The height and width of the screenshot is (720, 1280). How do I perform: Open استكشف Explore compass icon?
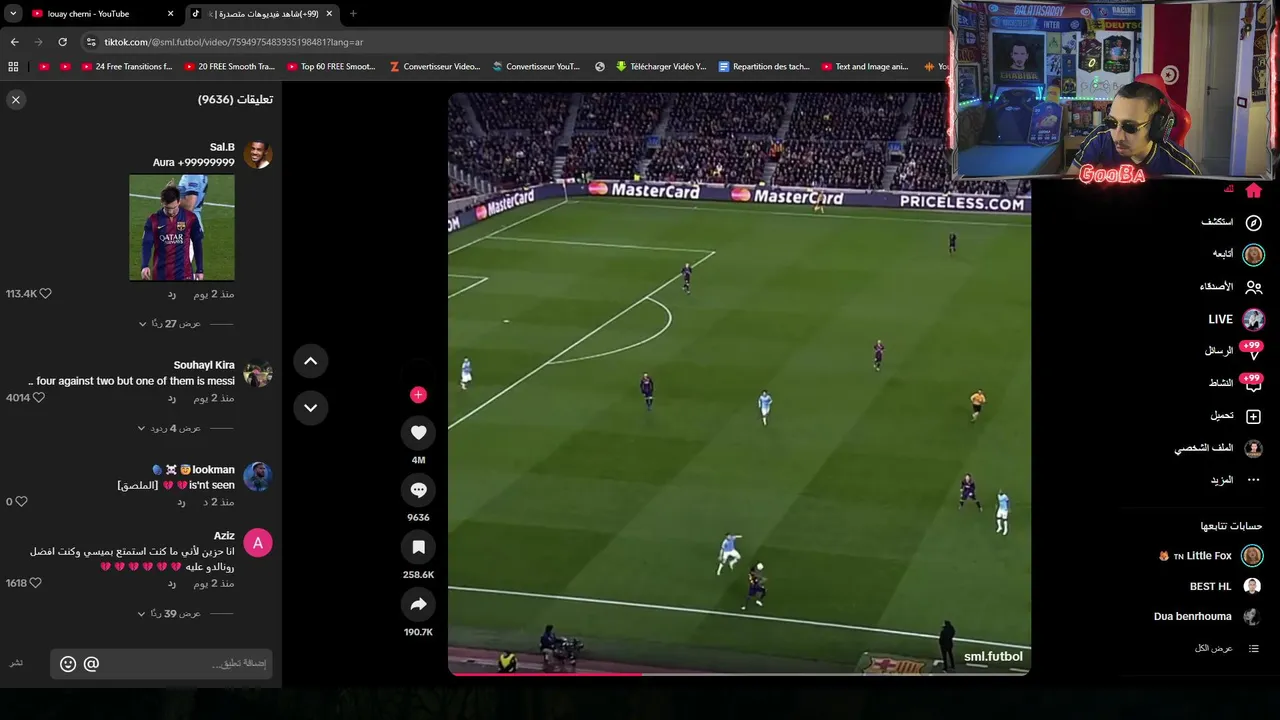pyautogui.click(x=1253, y=222)
